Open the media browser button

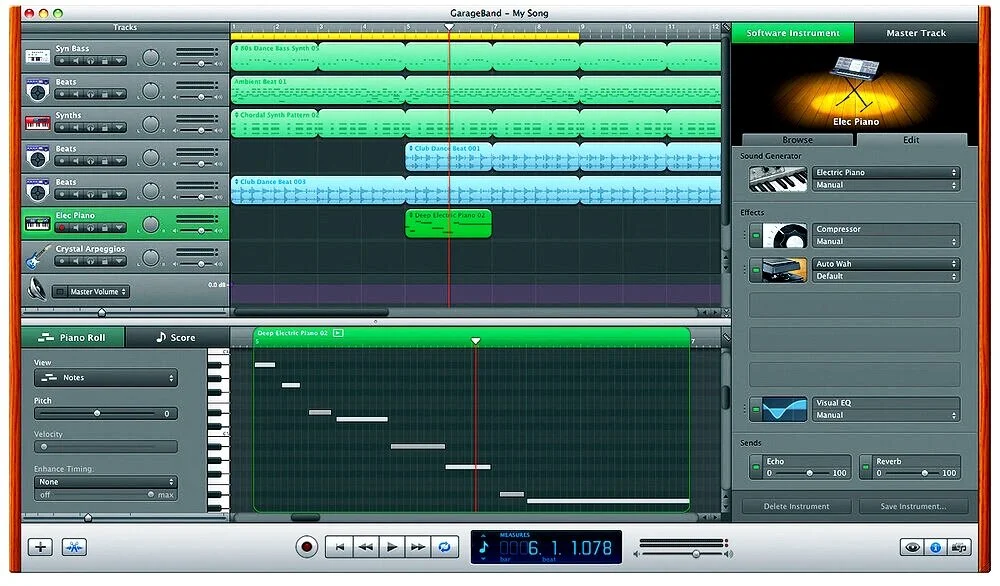click(x=959, y=547)
